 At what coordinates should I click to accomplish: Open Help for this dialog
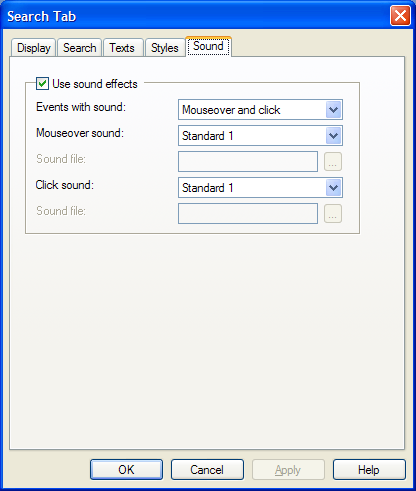pyautogui.click(x=369, y=470)
